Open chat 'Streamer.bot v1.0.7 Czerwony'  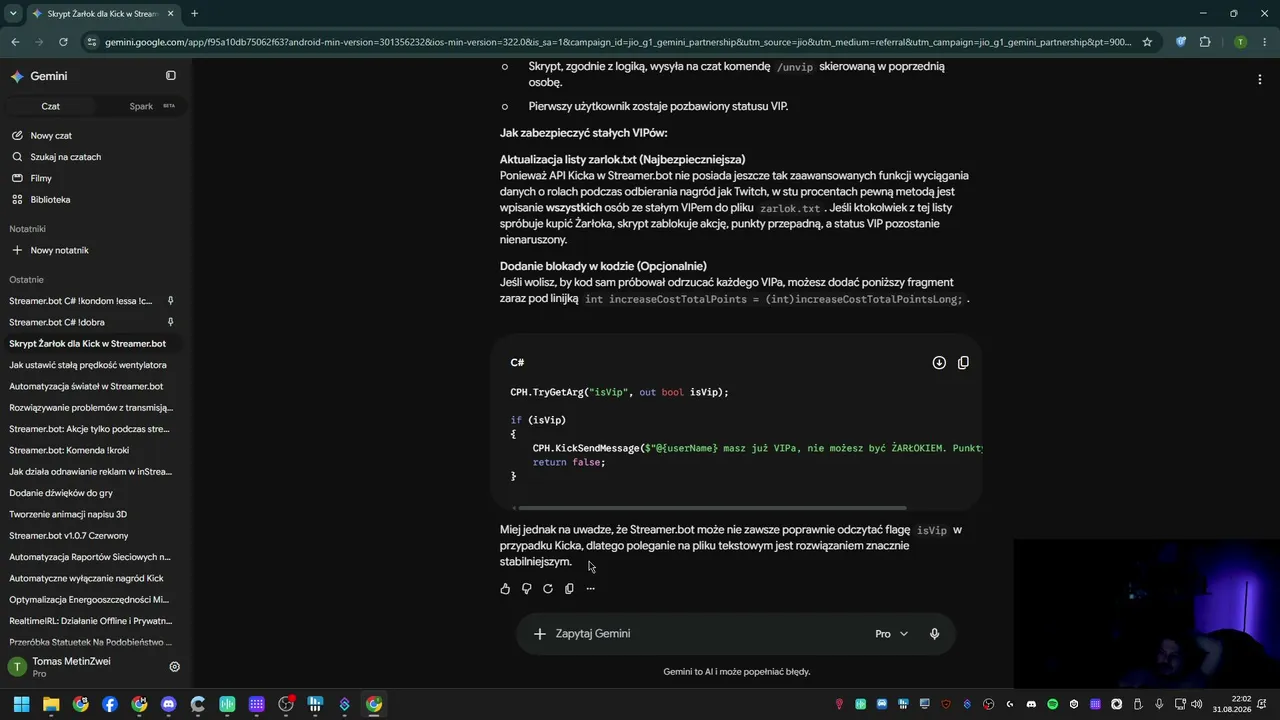[x=69, y=536]
